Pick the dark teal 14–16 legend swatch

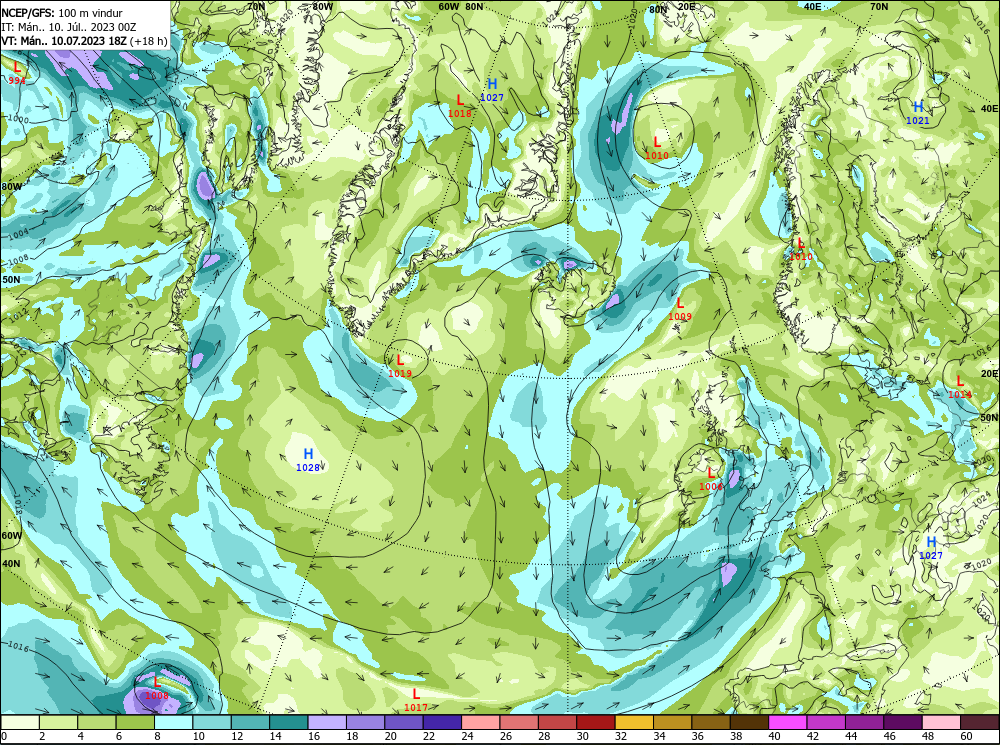pos(289,722)
